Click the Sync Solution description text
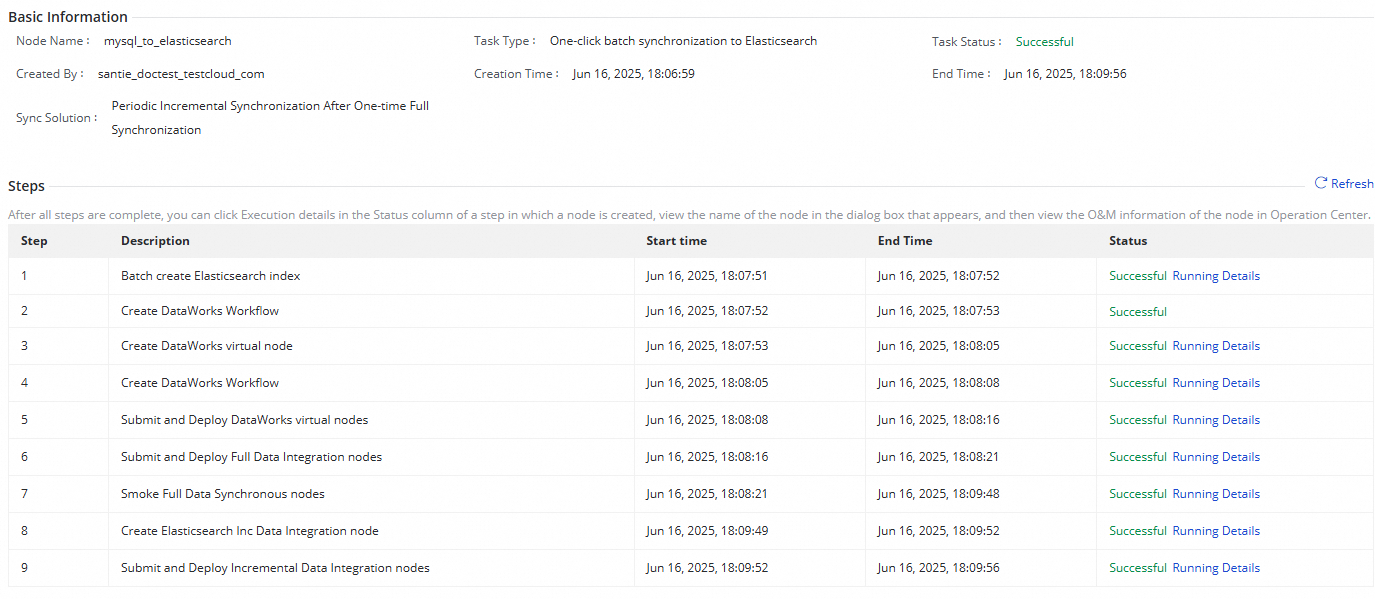This screenshot has height=599, width=1375. [x=270, y=117]
